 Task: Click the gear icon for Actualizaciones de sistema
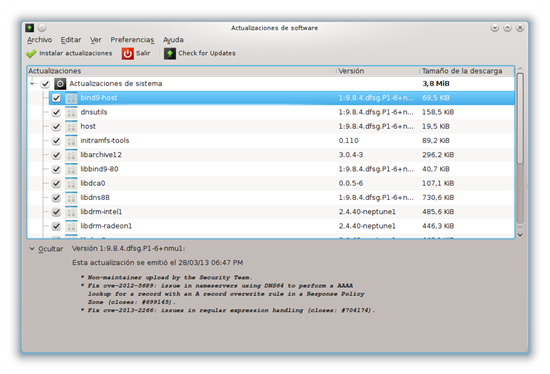[60, 84]
